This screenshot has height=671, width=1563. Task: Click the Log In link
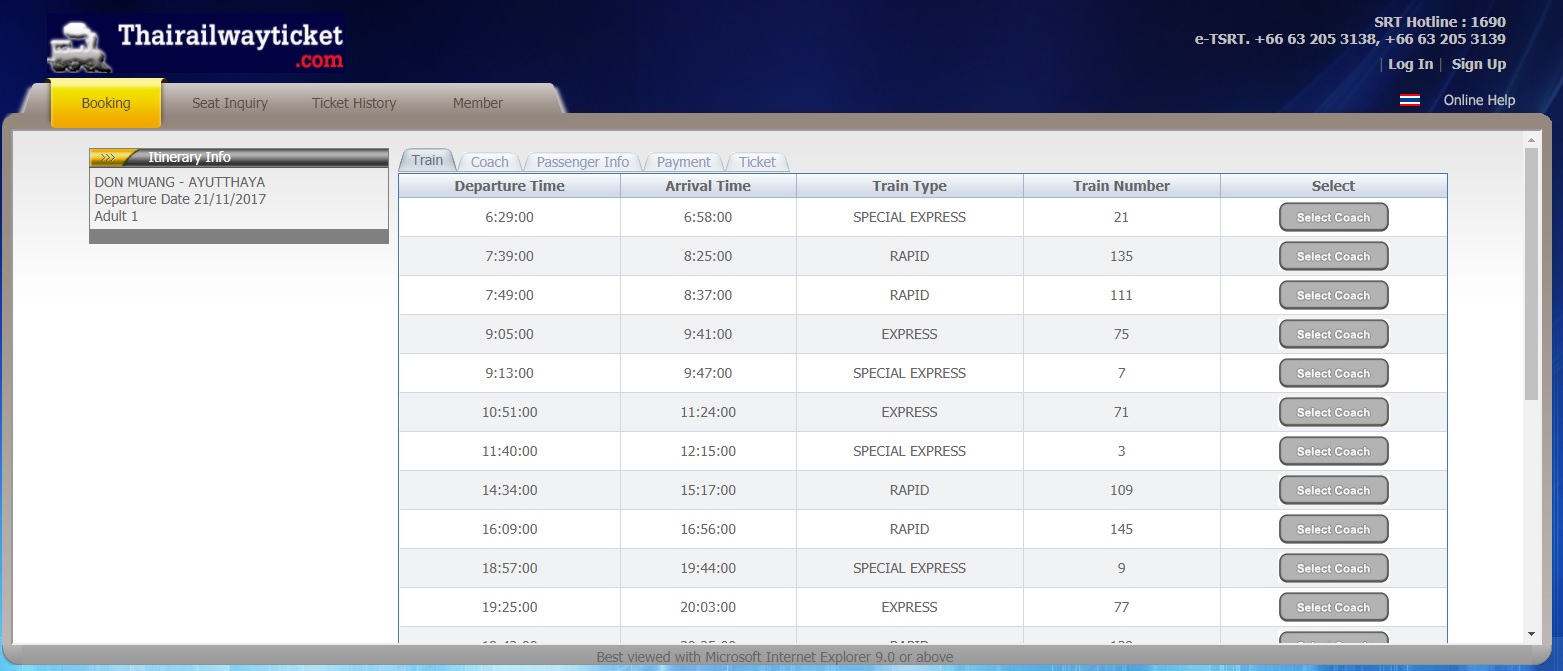tap(1410, 64)
